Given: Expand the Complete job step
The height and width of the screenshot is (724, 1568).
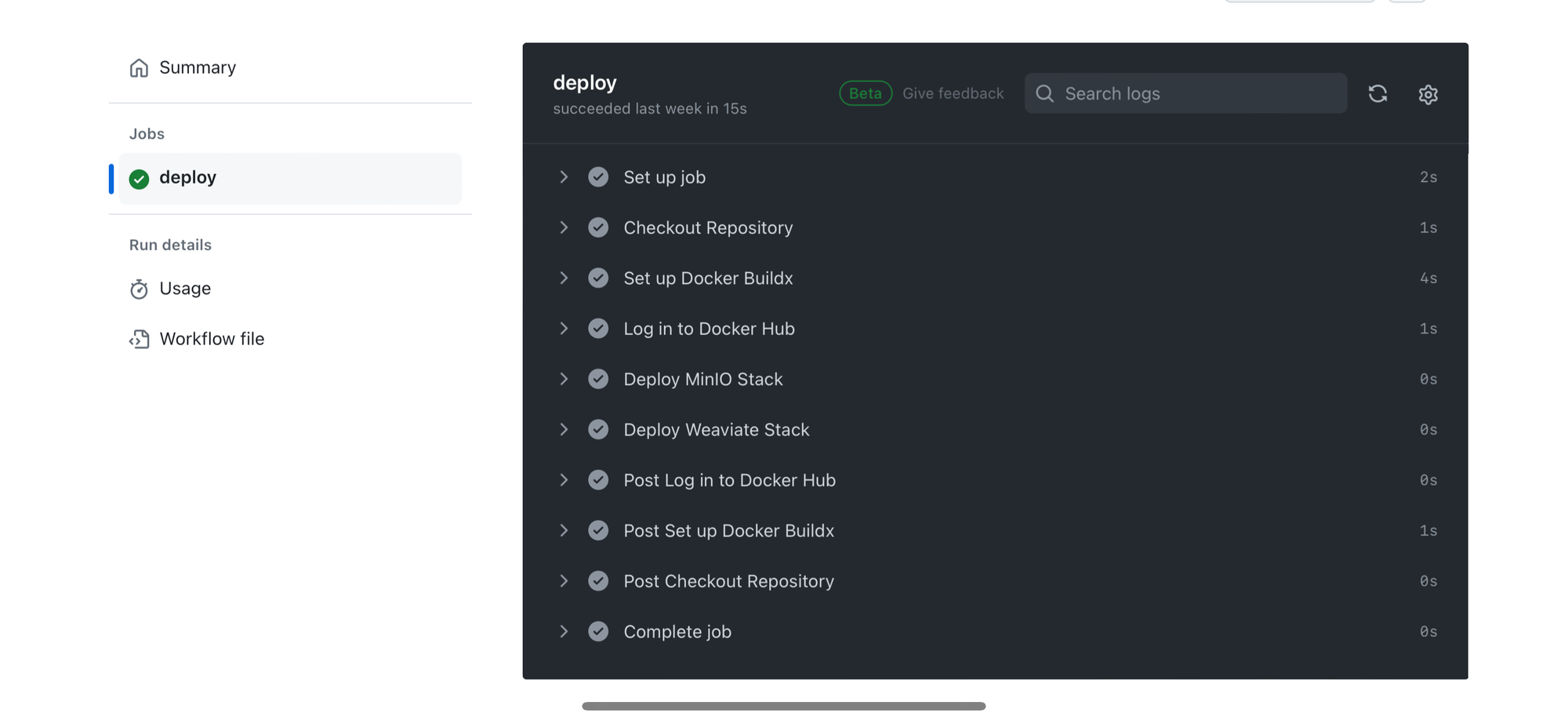Looking at the screenshot, I should coord(564,631).
